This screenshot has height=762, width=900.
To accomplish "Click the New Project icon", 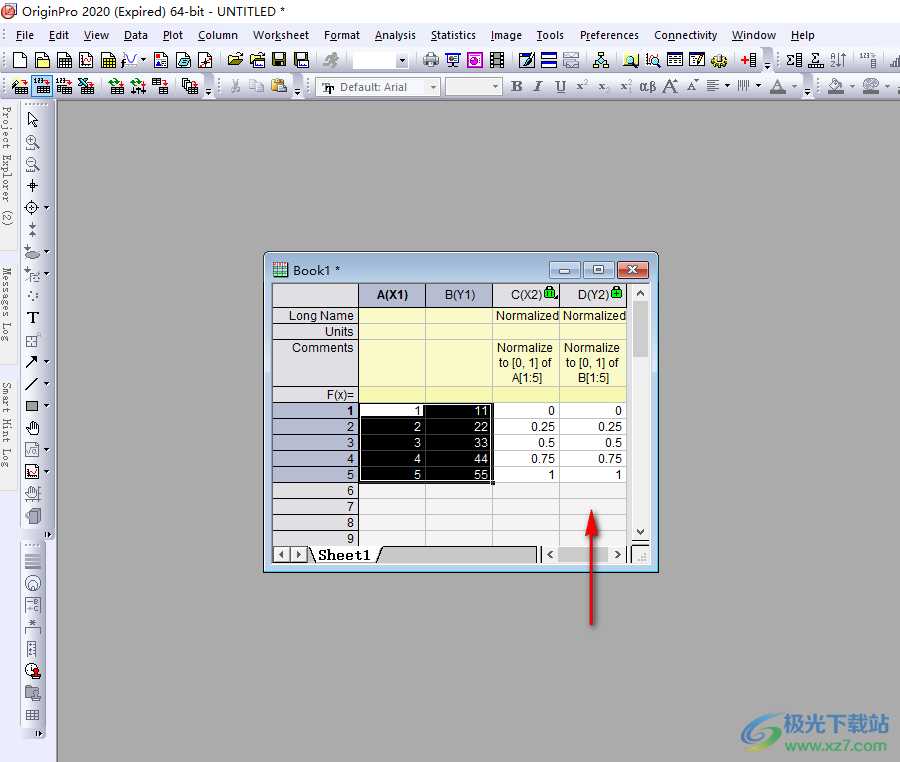I will coord(20,60).
